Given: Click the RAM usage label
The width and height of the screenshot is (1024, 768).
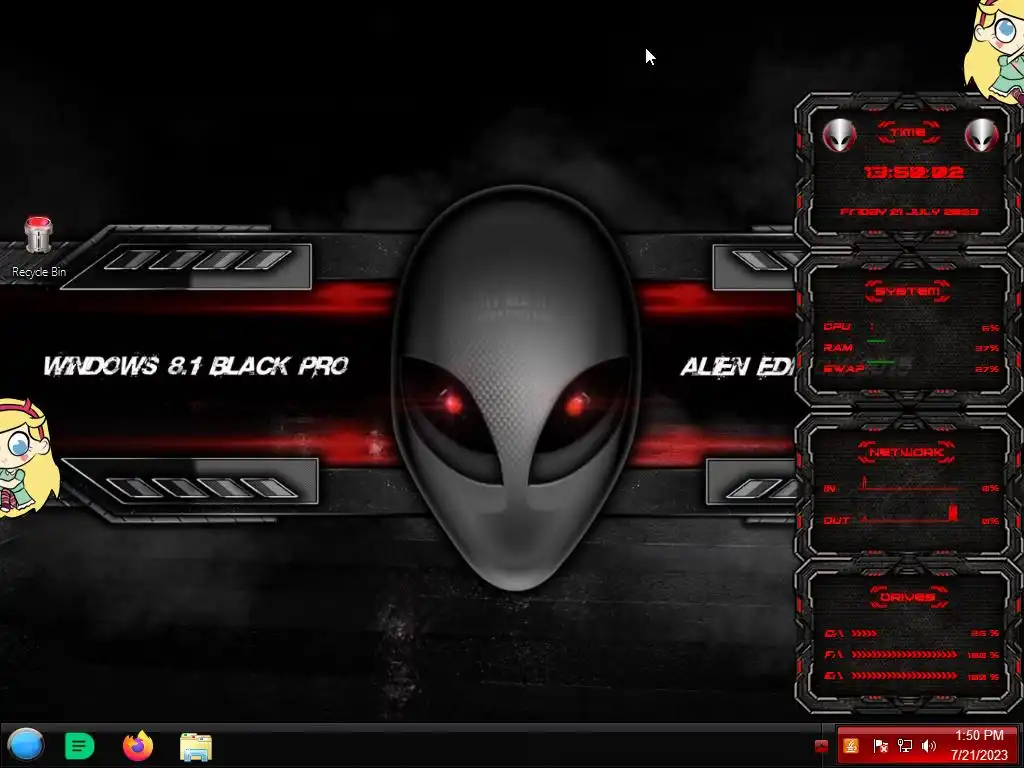Looking at the screenshot, I should (x=838, y=347).
